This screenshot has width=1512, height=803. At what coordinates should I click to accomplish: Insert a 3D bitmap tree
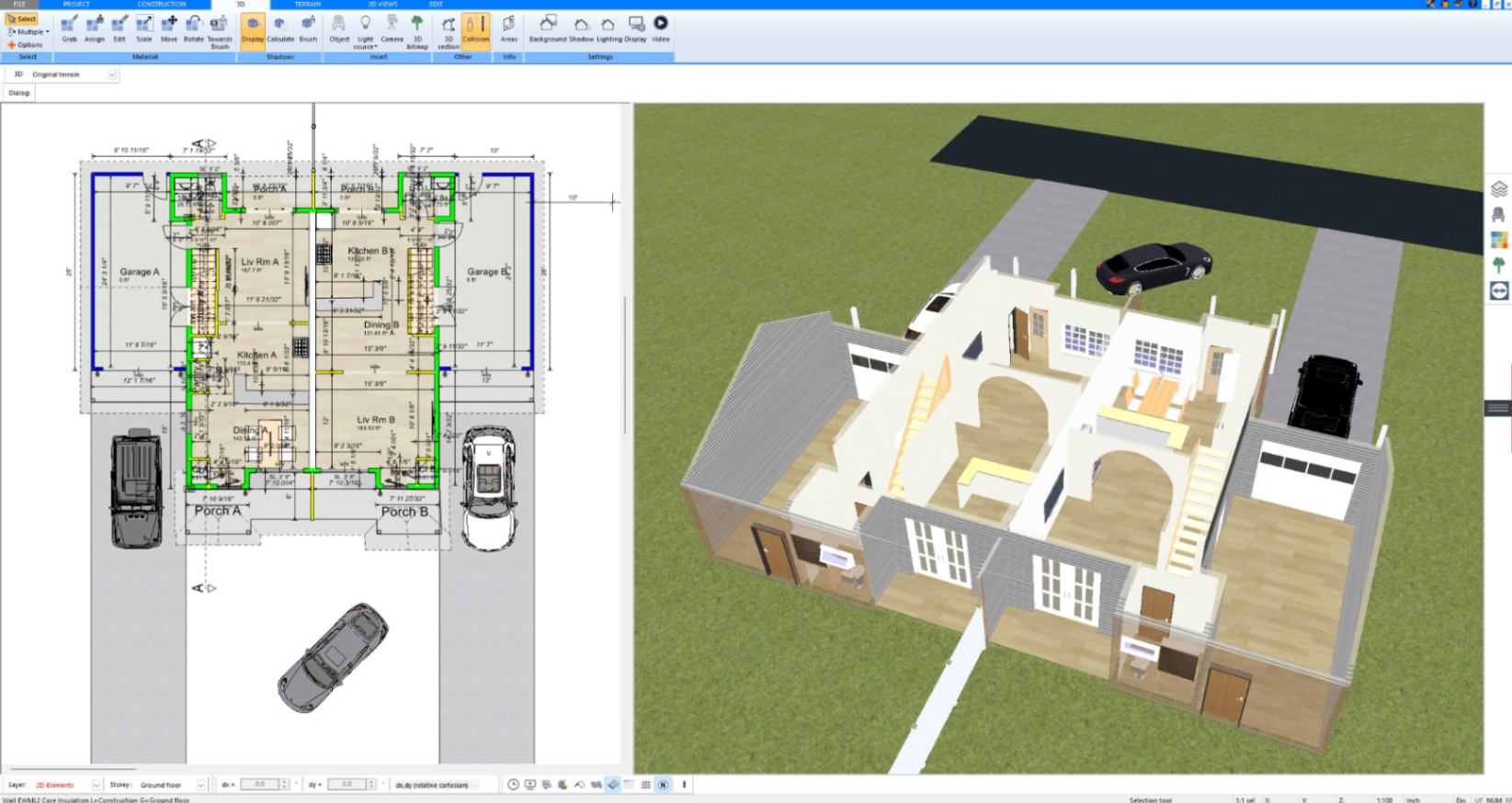417,31
